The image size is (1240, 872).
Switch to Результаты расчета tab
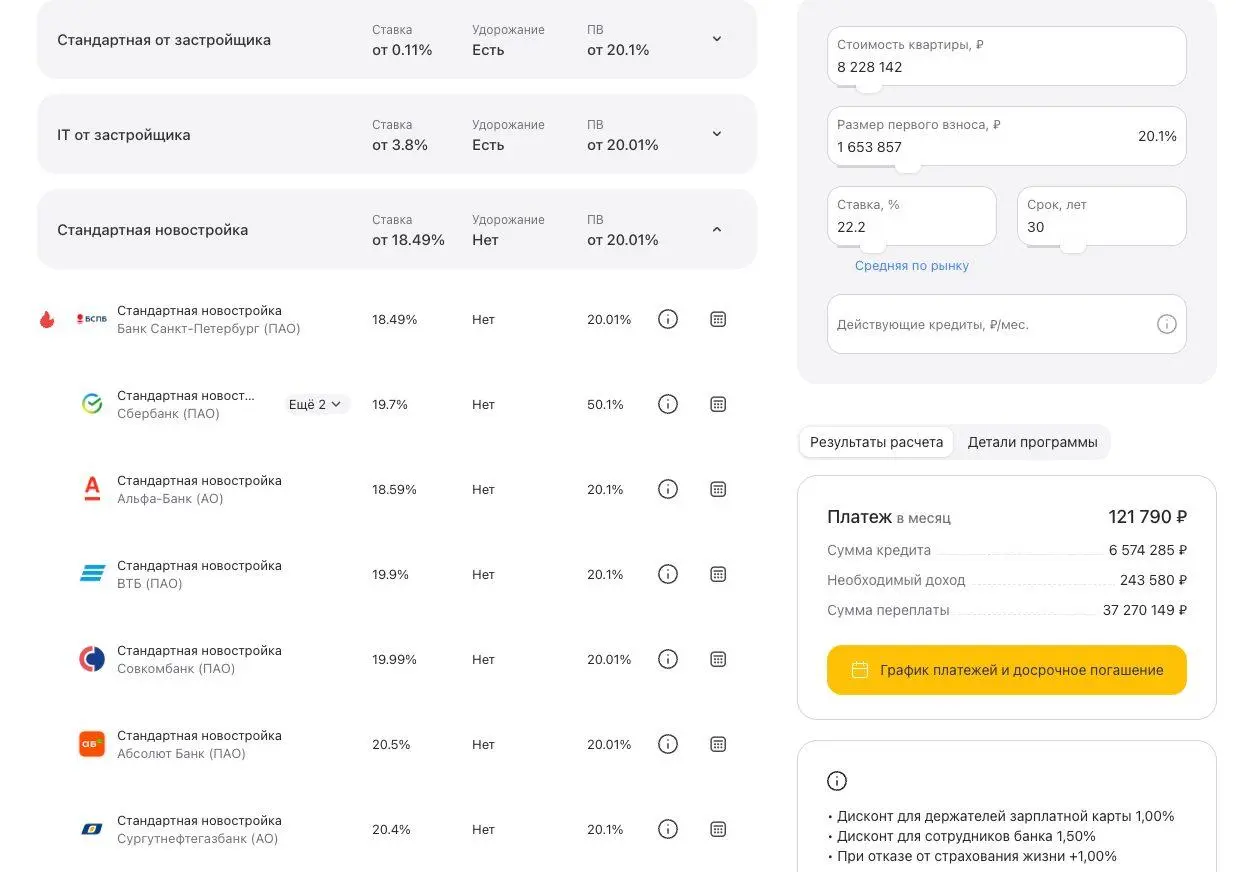[x=876, y=442]
